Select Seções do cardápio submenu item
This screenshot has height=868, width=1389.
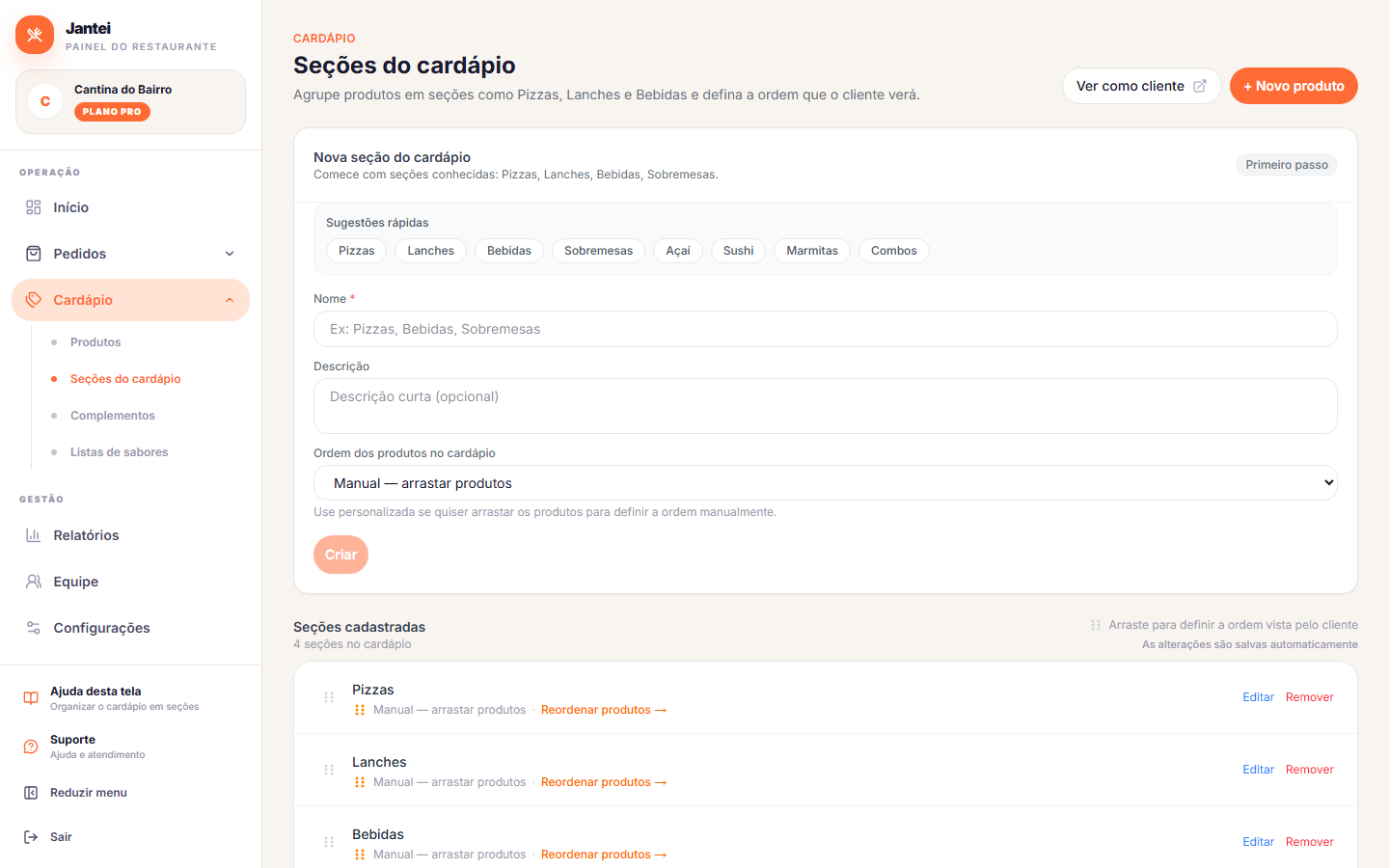[x=125, y=379]
